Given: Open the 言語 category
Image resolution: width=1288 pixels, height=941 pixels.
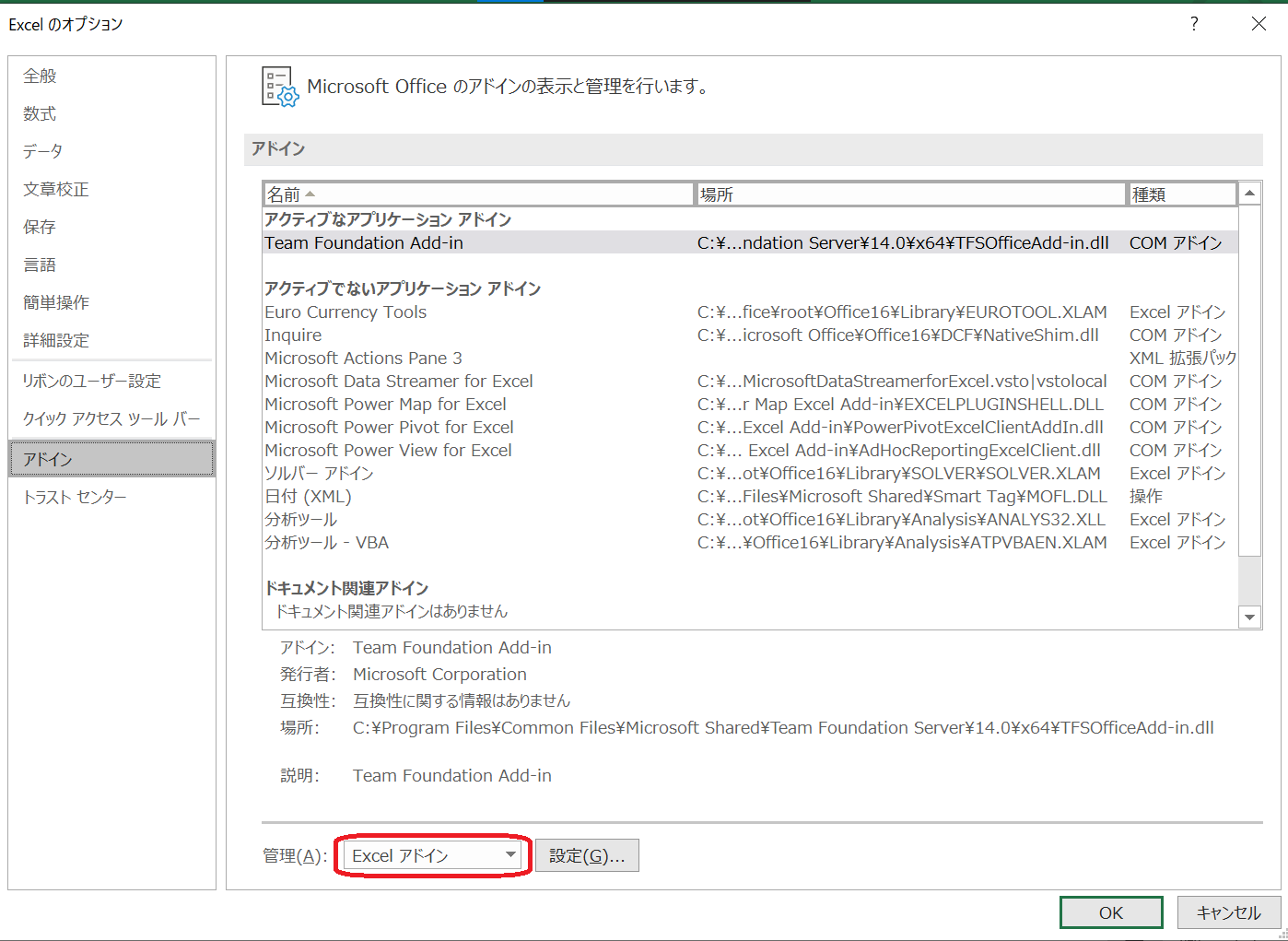Looking at the screenshot, I should 111,265.
